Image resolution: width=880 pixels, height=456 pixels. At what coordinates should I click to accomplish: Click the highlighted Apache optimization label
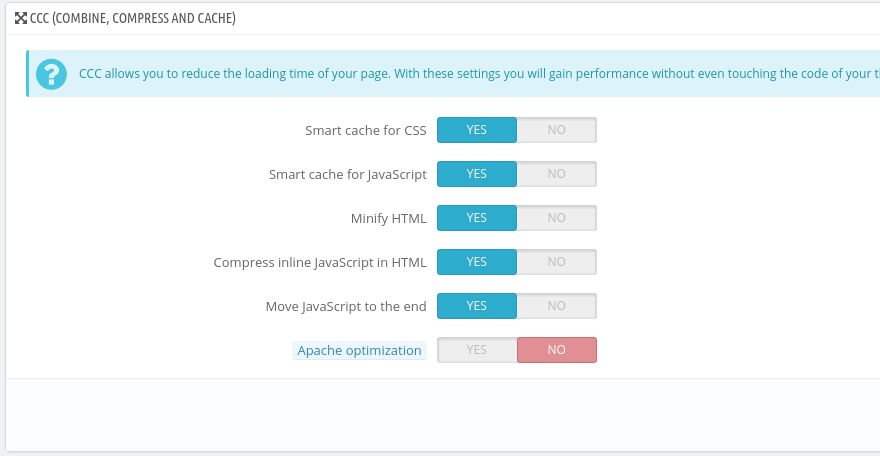pyautogui.click(x=359, y=351)
